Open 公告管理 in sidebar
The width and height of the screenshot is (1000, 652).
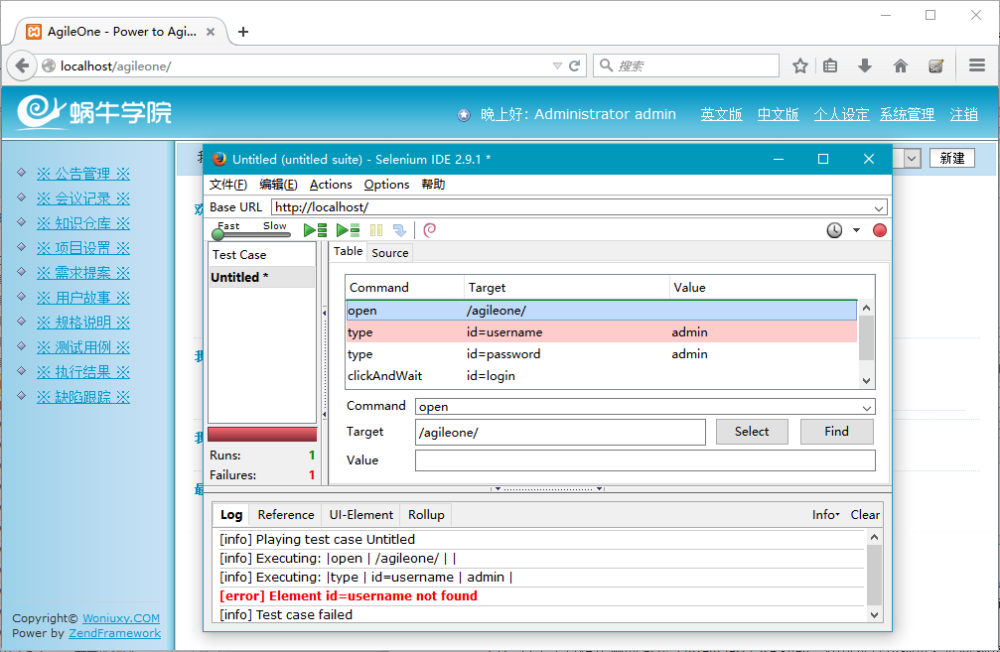pos(83,174)
